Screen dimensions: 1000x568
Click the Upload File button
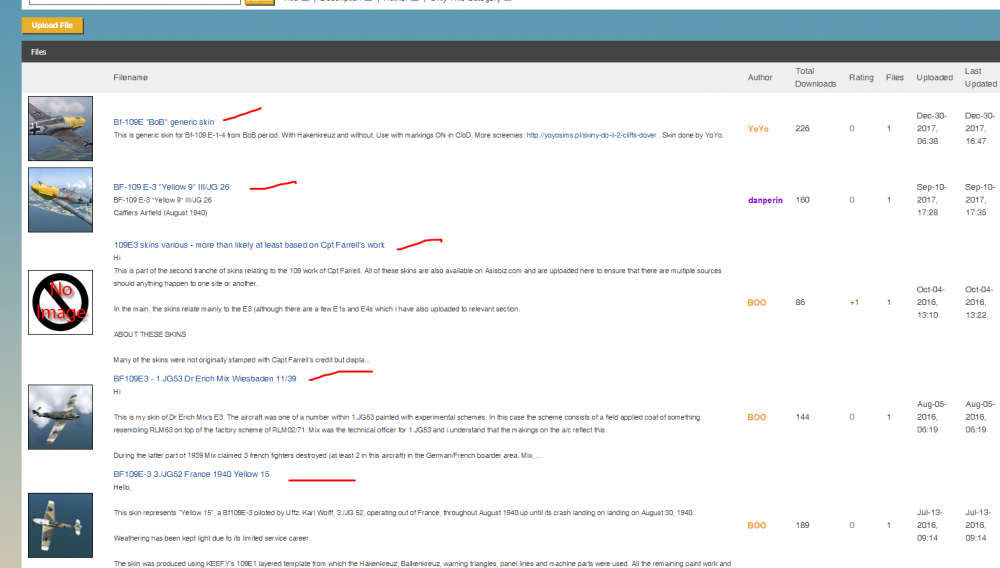pyautogui.click(x=52, y=25)
